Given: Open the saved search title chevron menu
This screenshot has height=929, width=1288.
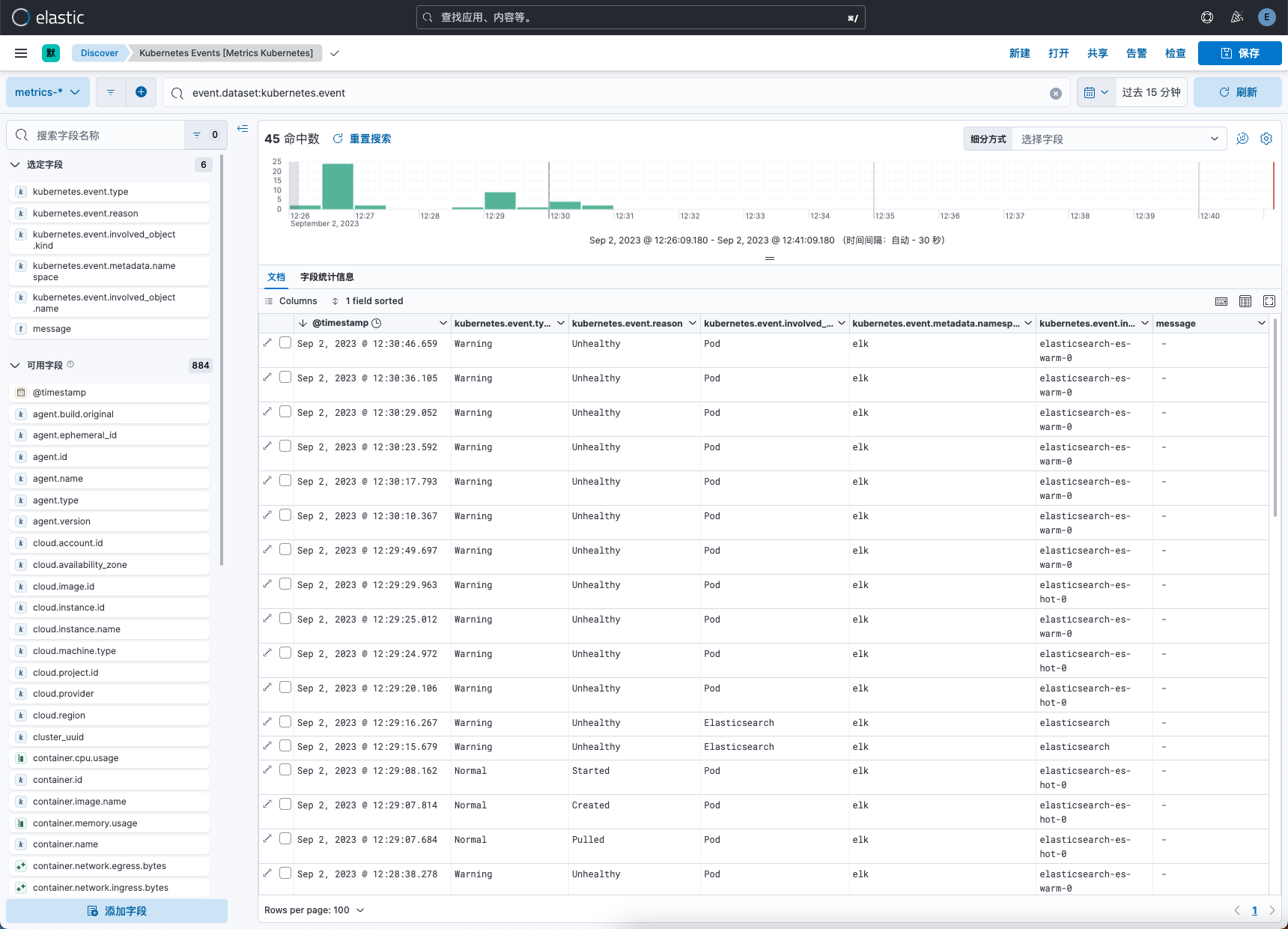Looking at the screenshot, I should 335,53.
